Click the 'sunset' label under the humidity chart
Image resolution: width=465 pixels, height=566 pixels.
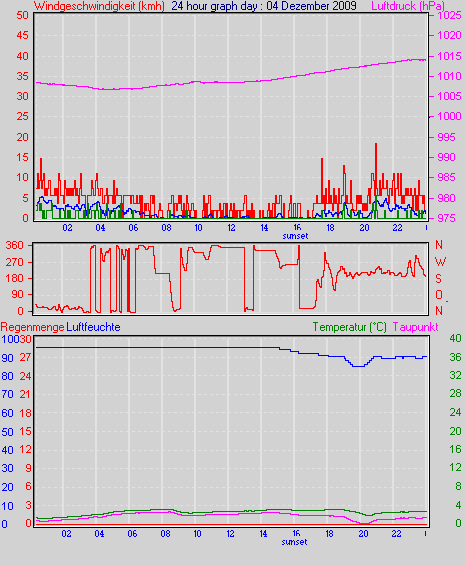click(x=295, y=542)
